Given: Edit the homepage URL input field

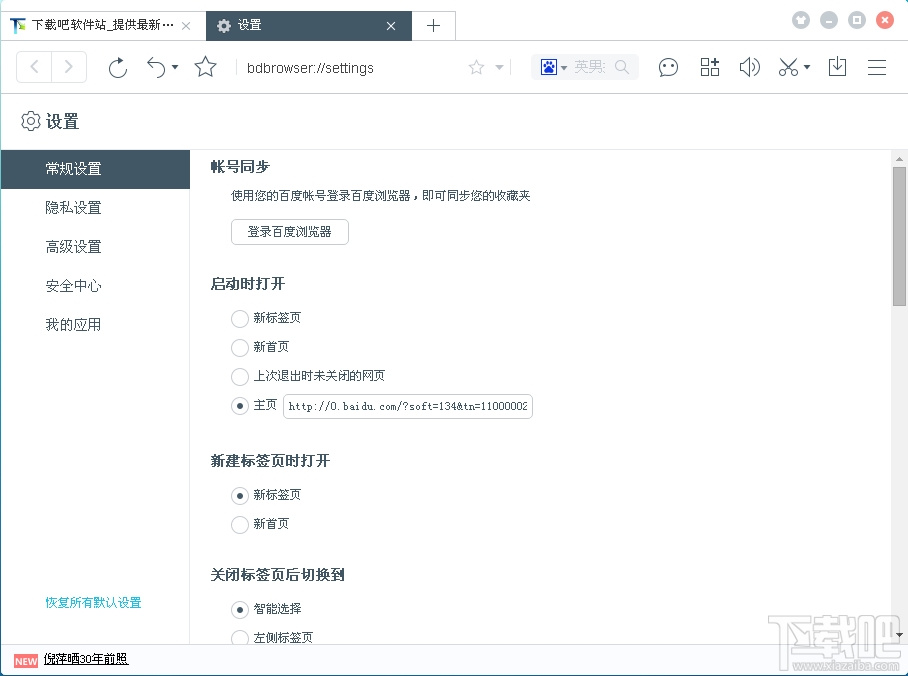Looking at the screenshot, I should point(408,406).
